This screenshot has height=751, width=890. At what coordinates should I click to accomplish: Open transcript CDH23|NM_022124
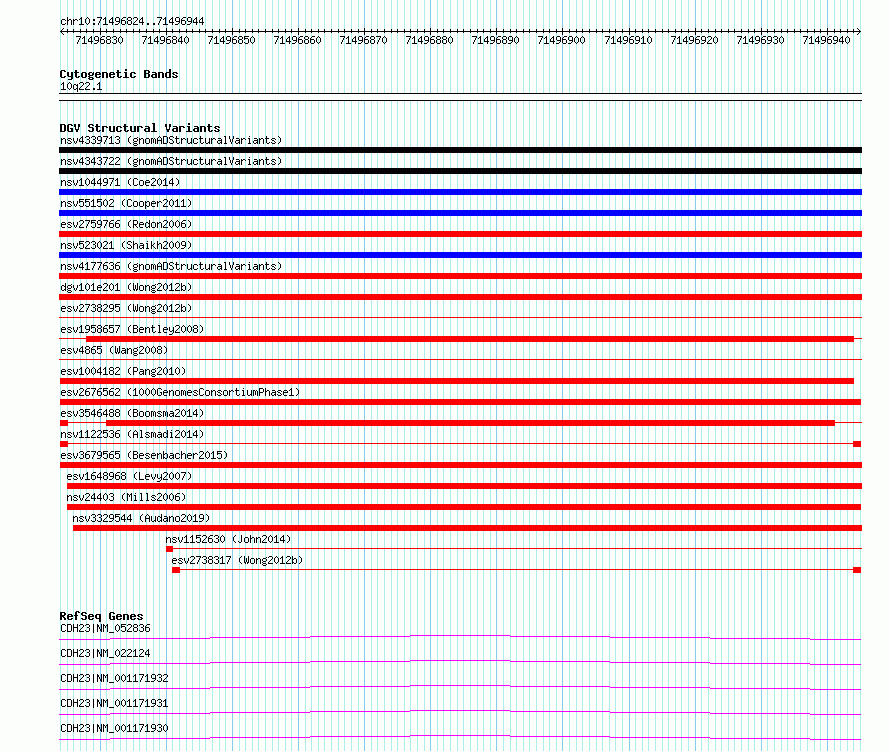[106, 653]
